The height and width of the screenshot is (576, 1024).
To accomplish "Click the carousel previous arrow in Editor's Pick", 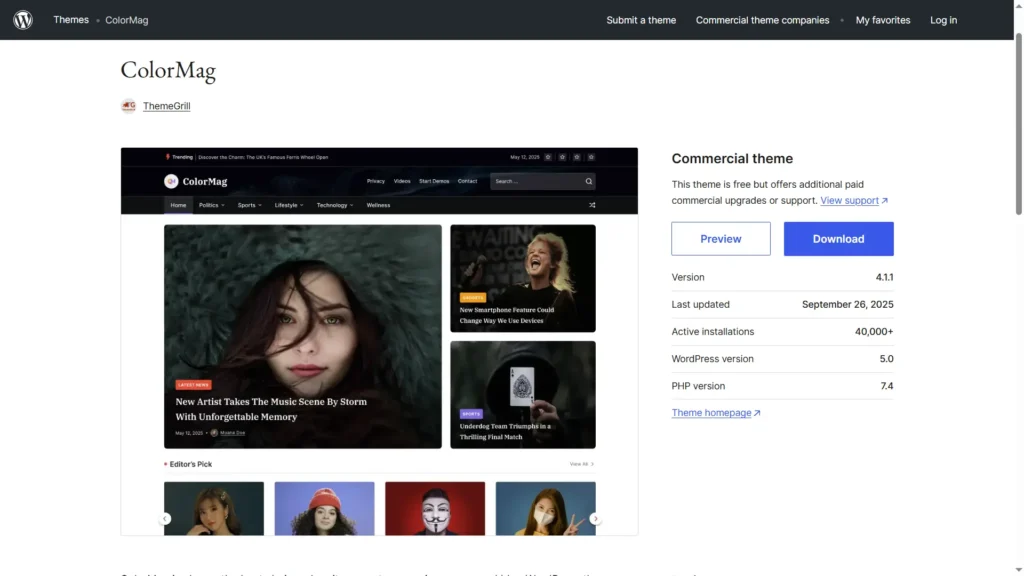I will coord(165,519).
